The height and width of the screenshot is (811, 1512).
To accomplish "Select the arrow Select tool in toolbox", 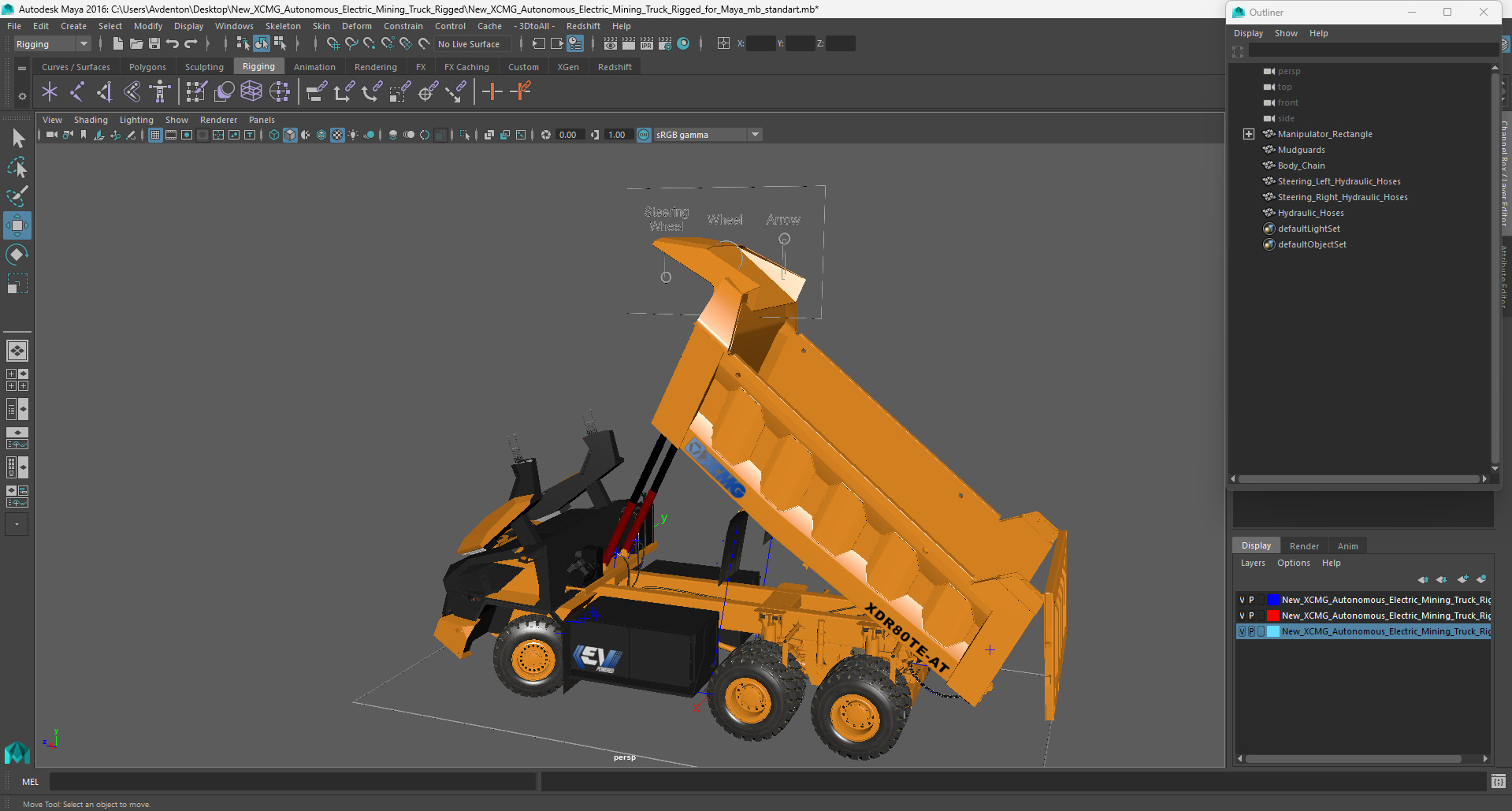I will [x=18, y=139].
